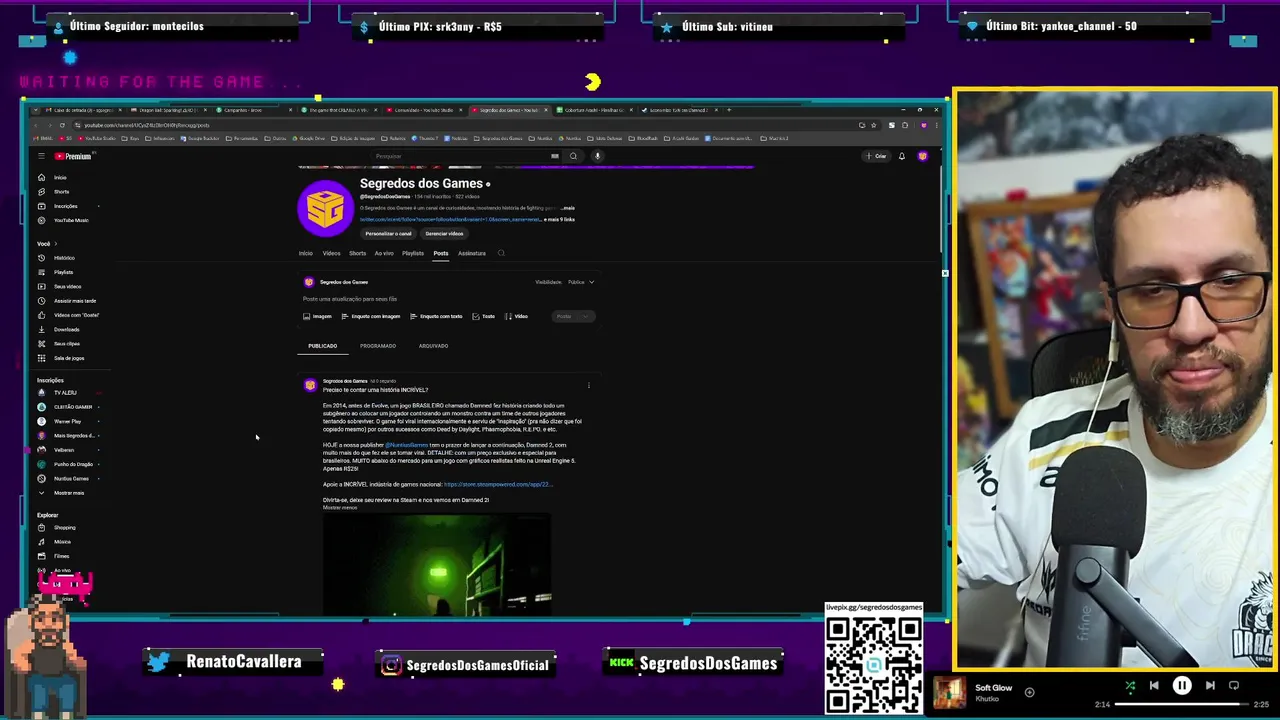Click the e mais 9 links text
Viewport: 1280px width, 720px height.
tap(560, 219)
